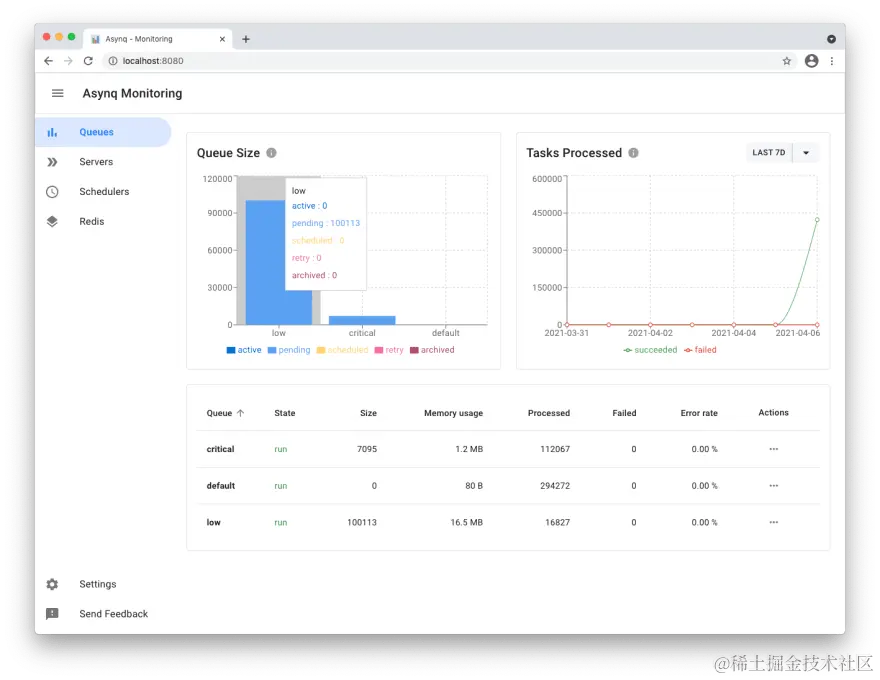The height and width of the screenshot is (680, 880).
Task: Click the Send Feedback message icon
Action: [x=53, y=613]
